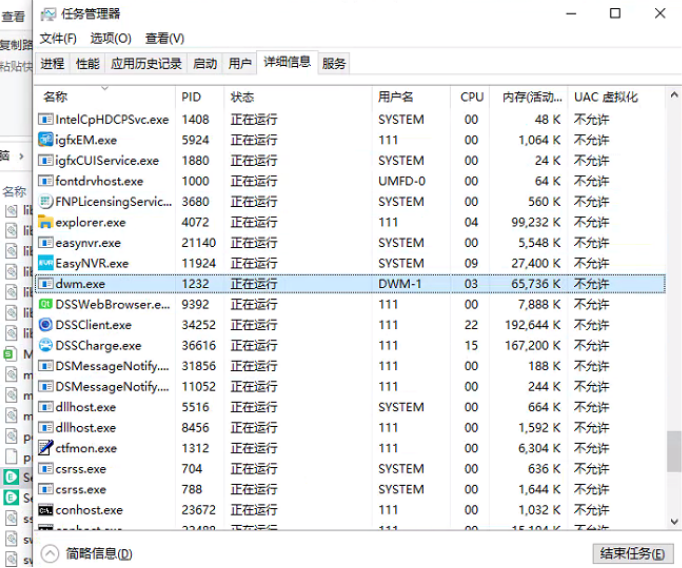The height and width of the screenshot is (568, 682).
Task: Select the DSSClient.exe process name
Action: (93, 325)
